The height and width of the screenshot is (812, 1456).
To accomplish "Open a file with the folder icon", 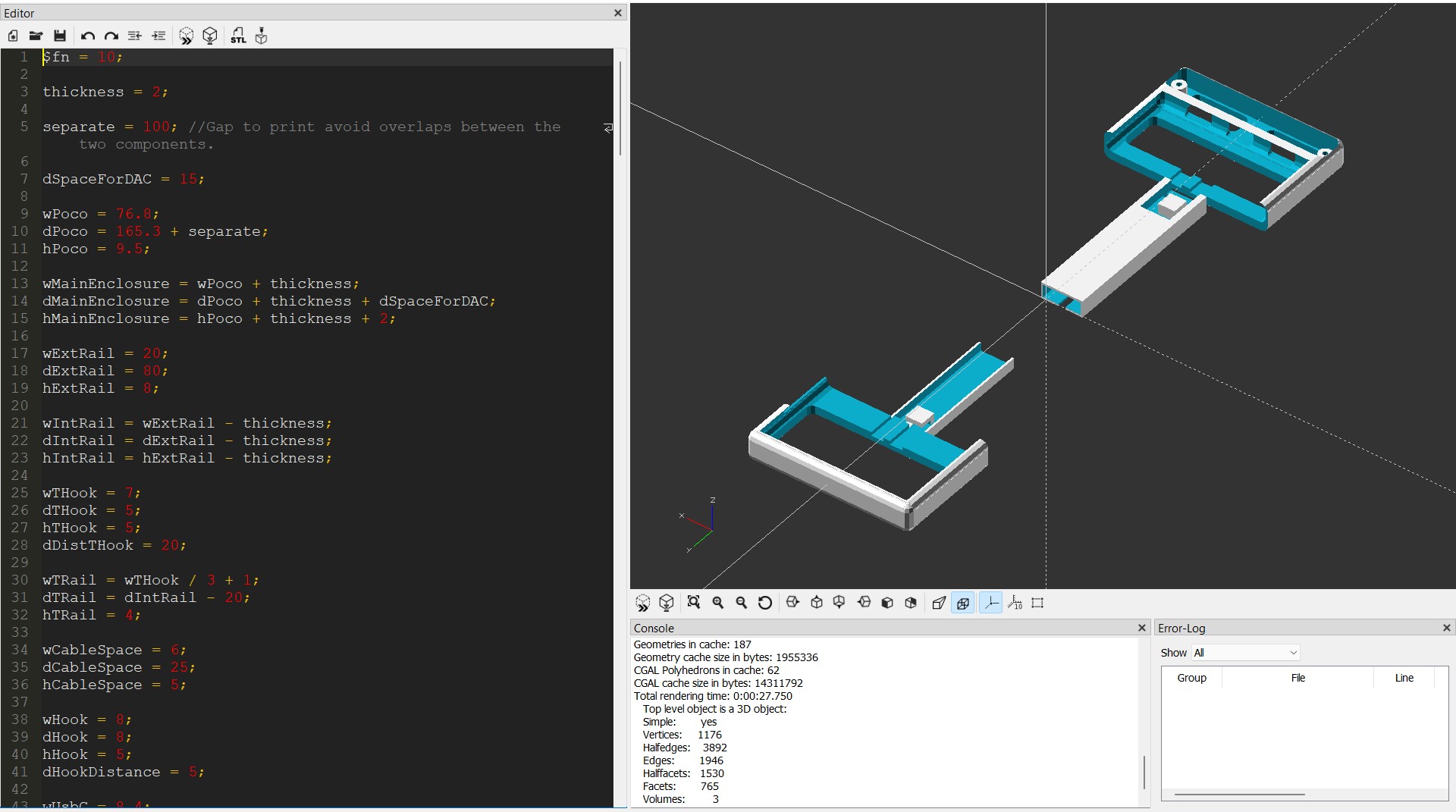I will point(36,36).
